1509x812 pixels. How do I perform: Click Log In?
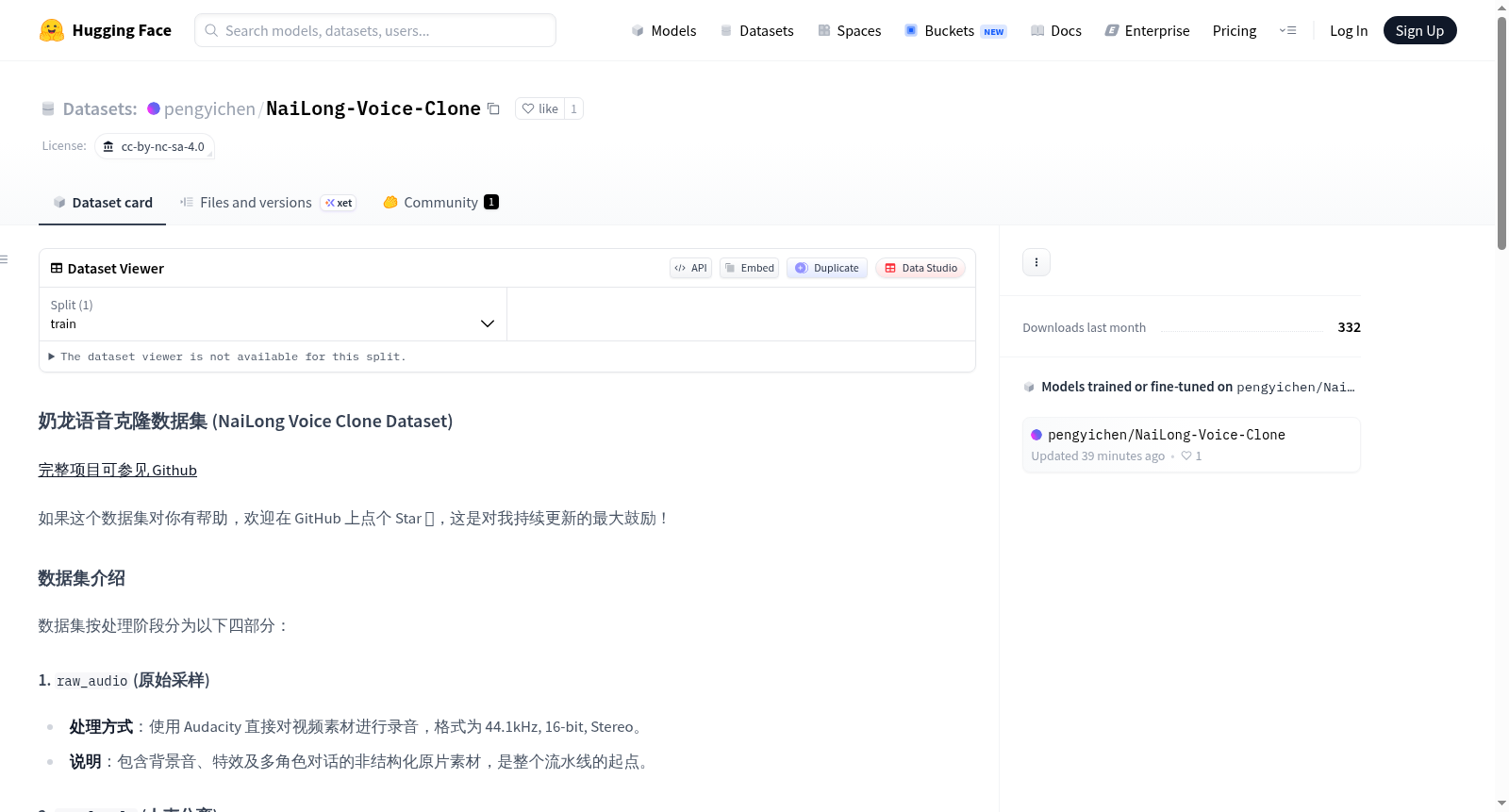pos(1349,31)
